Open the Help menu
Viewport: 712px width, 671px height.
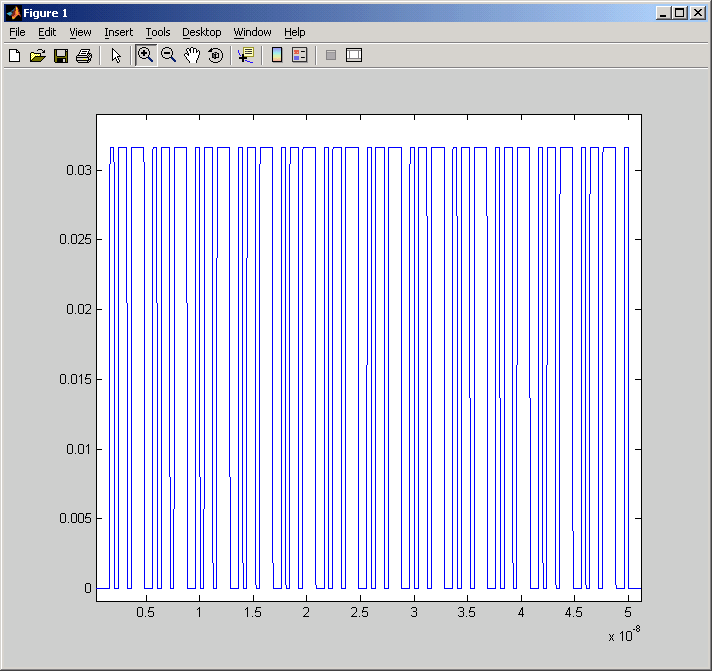click(294, 32)
